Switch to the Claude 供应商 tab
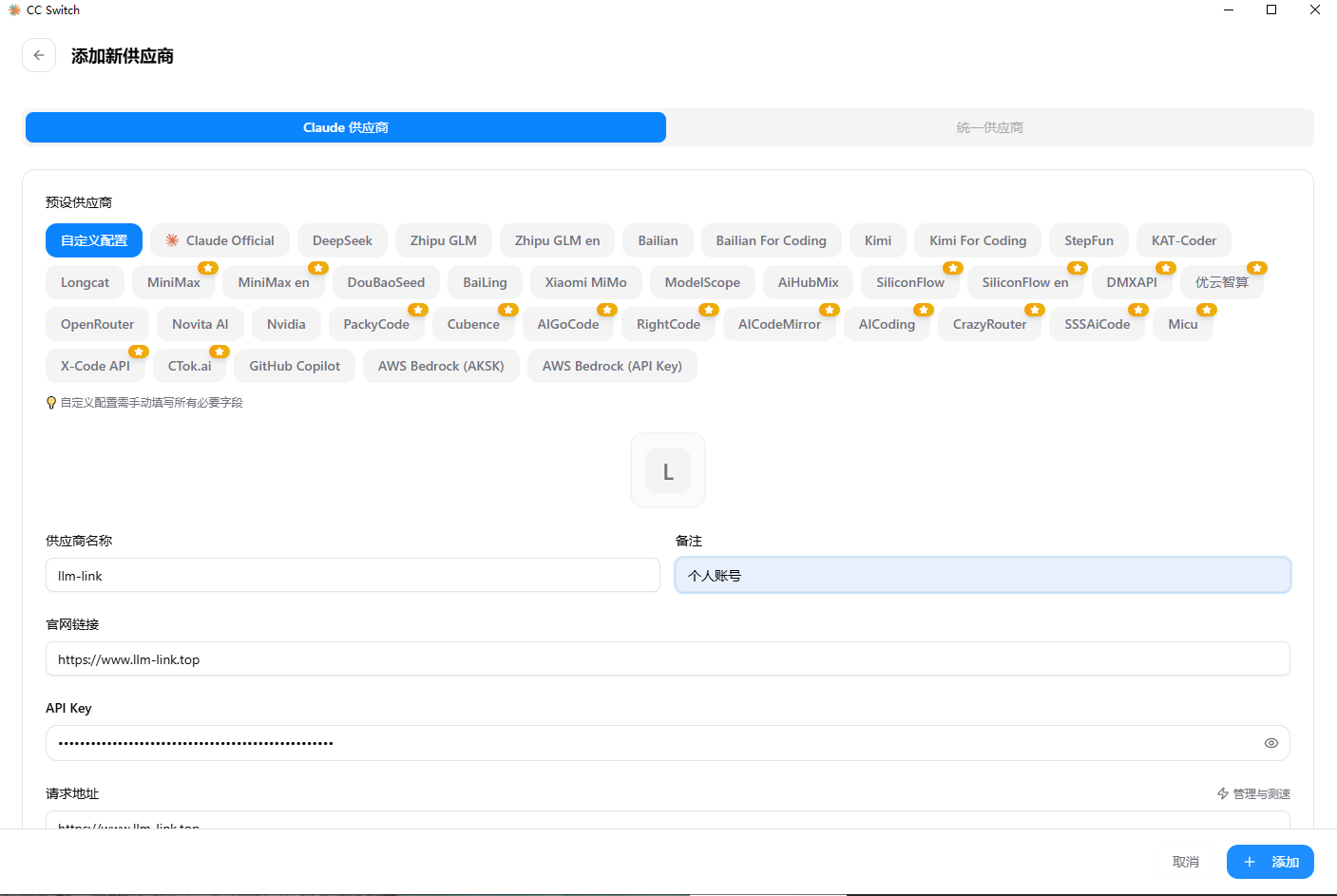 pos(346,127)
